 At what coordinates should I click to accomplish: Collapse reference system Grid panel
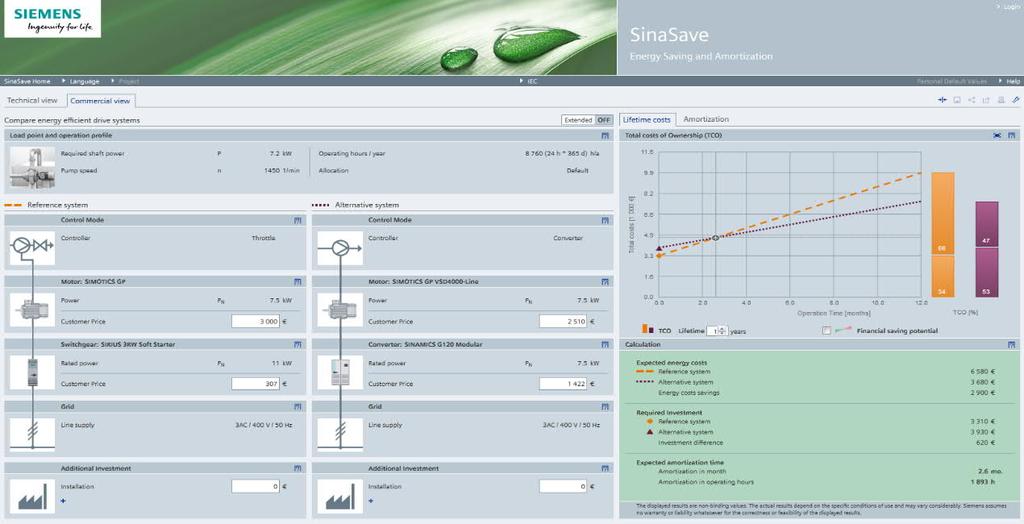tap(297, 406)
